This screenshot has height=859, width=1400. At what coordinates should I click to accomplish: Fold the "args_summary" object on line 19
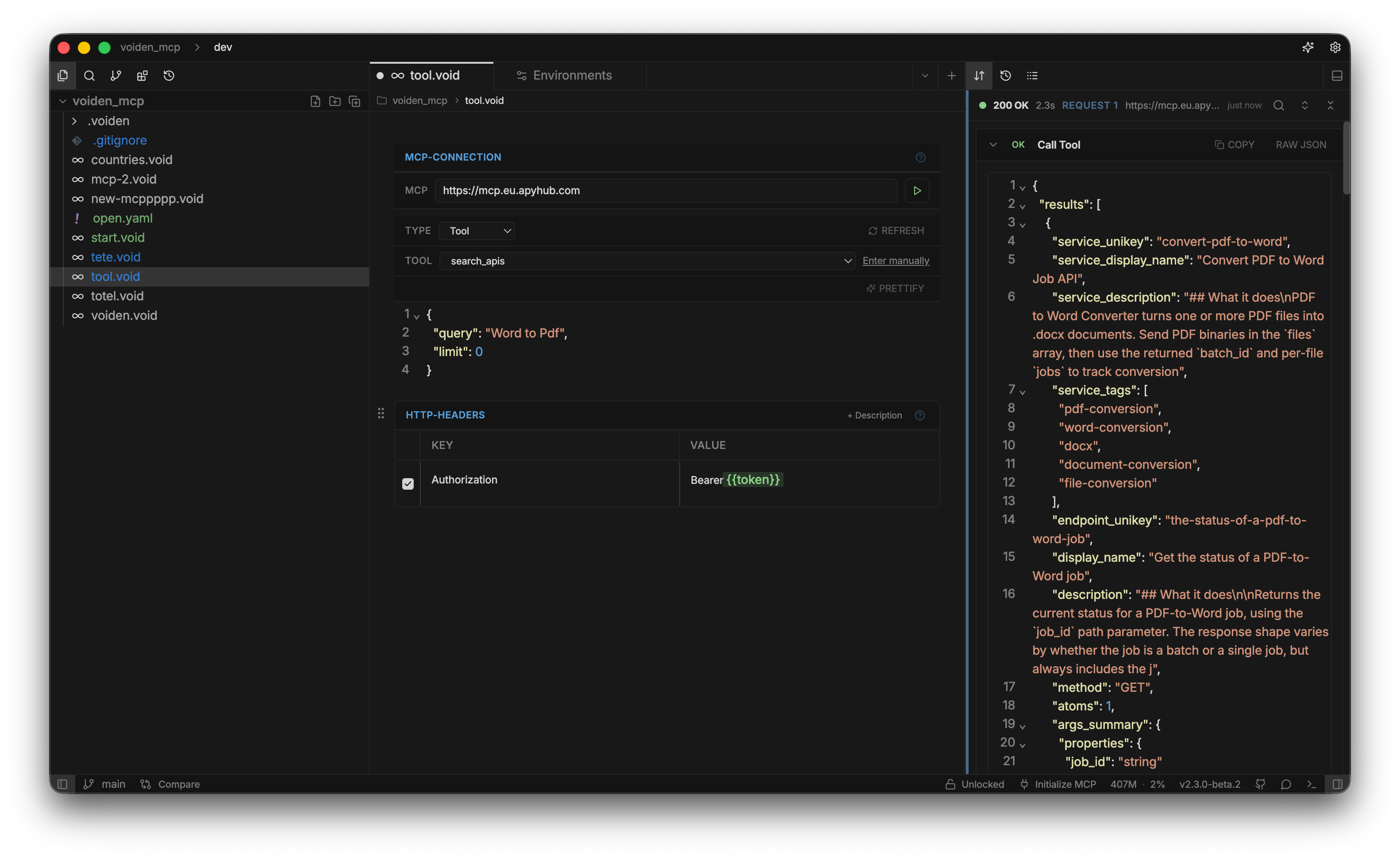click(1022, 727)
